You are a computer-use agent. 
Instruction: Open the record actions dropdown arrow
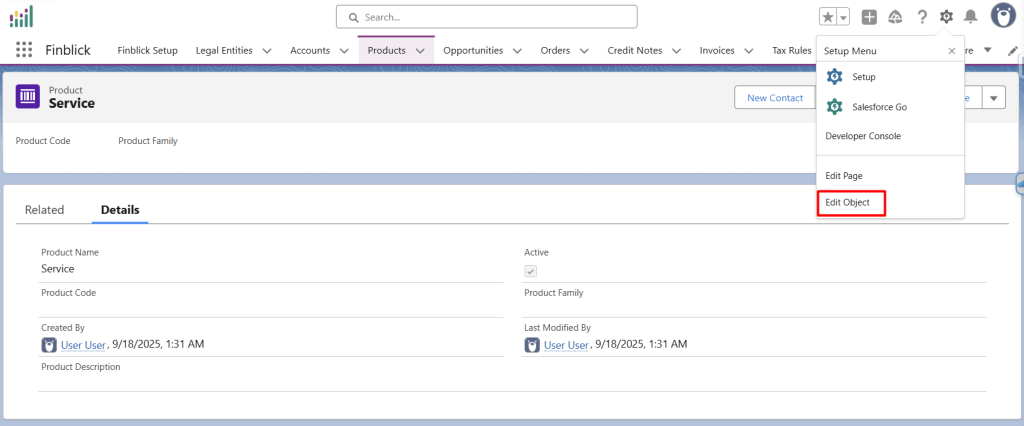click(x=993, y=97)
